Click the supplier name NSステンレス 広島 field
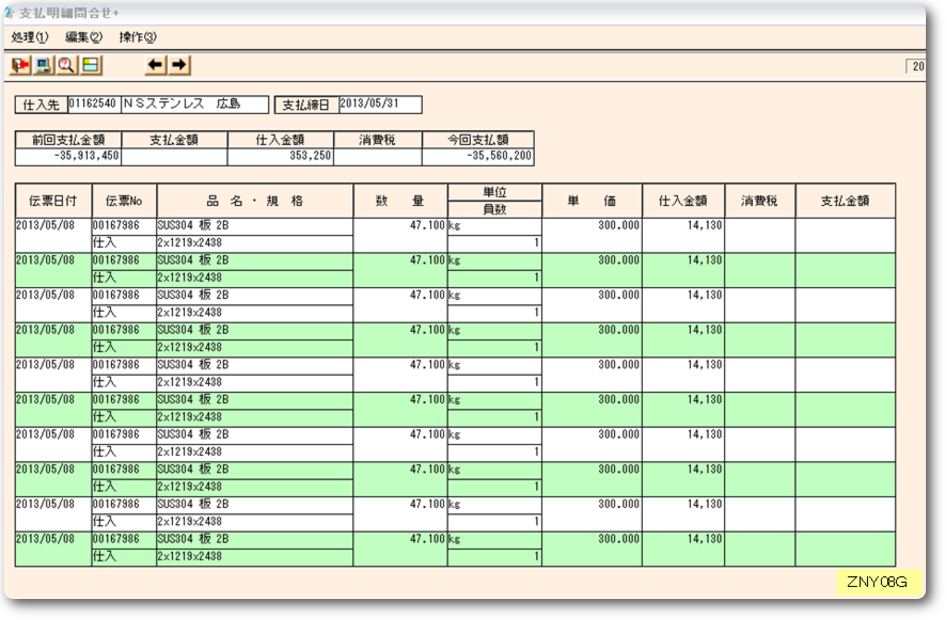The height and width of the screenshot is (620, 947). click(194, 104)
